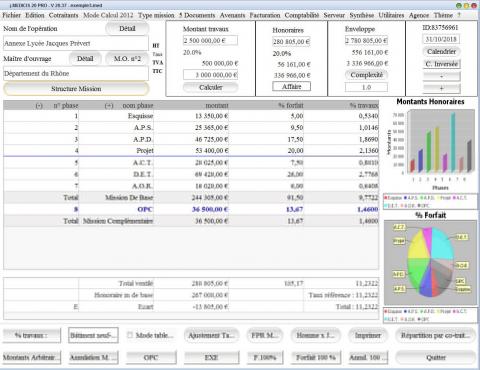The image size is (480, 370).
Task: Click the Montants Arbitrair... button
Action: pyautogui.click(x=32, y=357)
